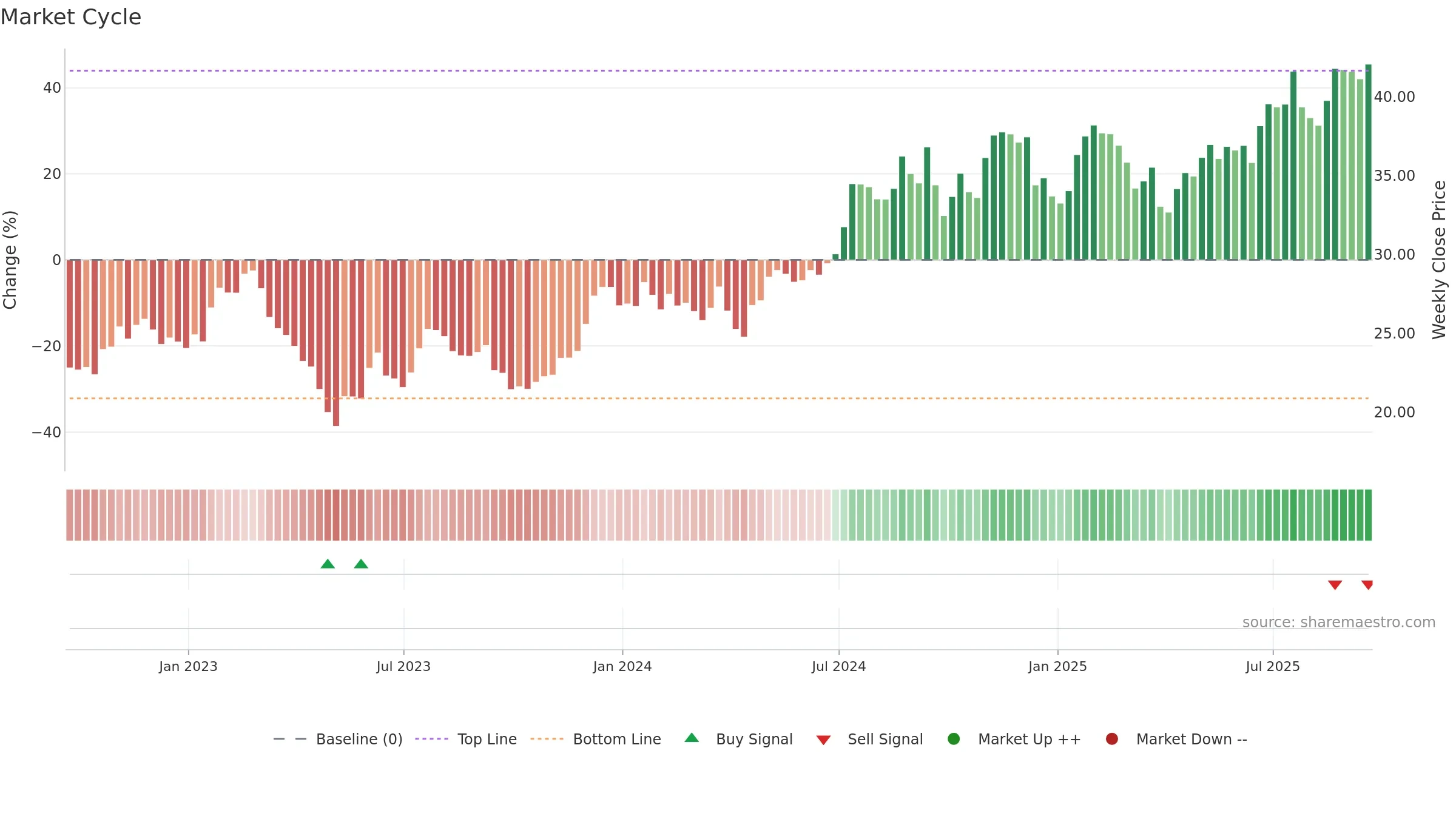Toggle the Top Line legend entry
Viewport: 1456px width, 819px height.
pyautogui.click(x=466, y=739)
